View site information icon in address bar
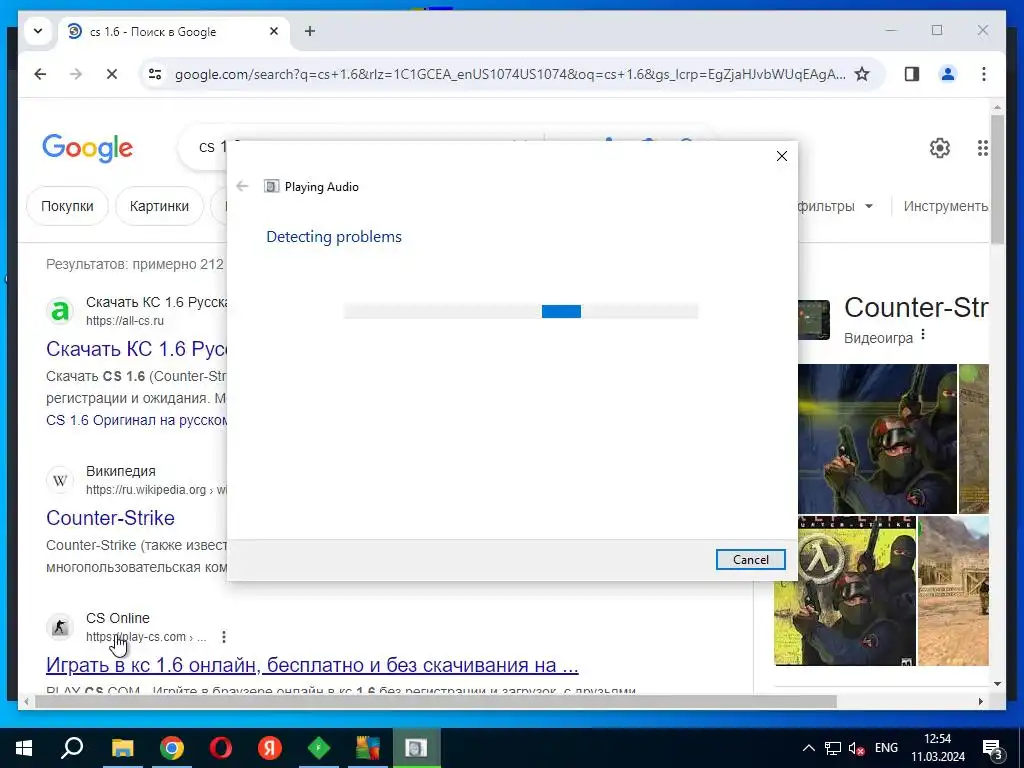1024x768 pixels. (x=155, y=74)
